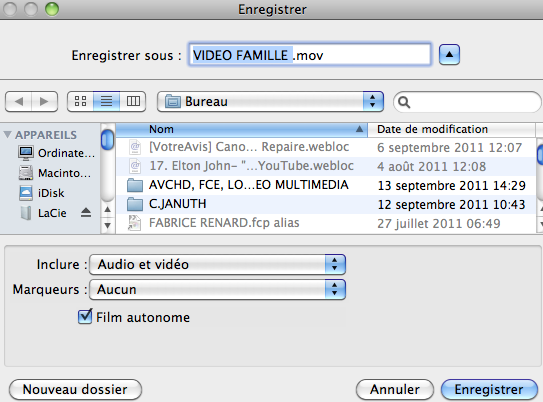Switch to list view mode

(x=106, y=101)
